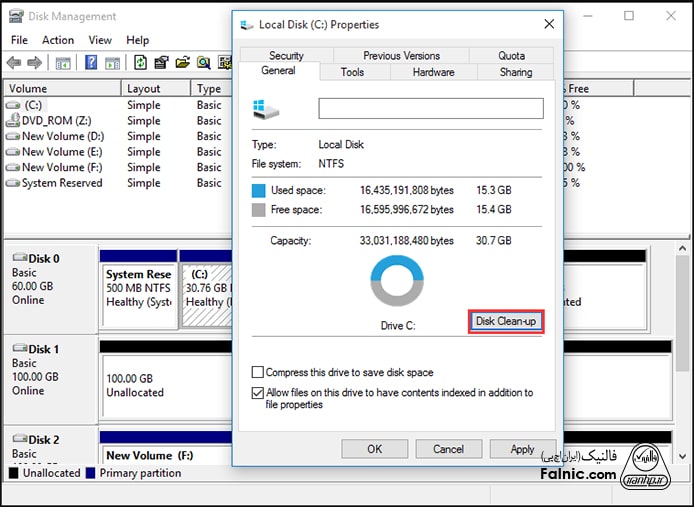Click the open folder toolbar icon
Image resolution: width=694 pixels, height=507 pixels.
click(x=182, y=62)
